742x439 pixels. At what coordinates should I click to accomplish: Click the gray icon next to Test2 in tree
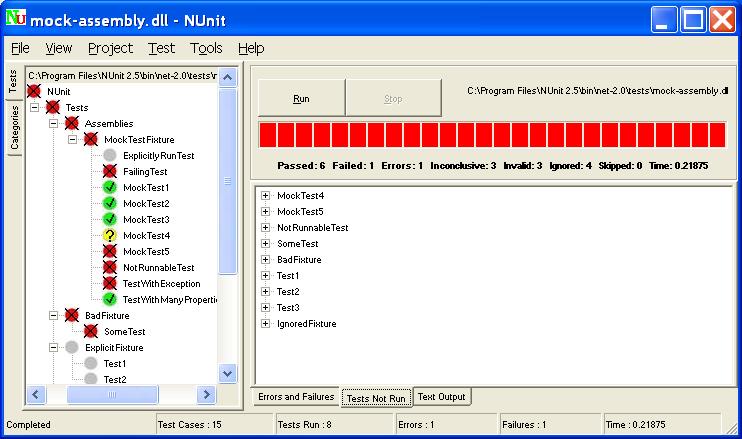pos(91,379)
